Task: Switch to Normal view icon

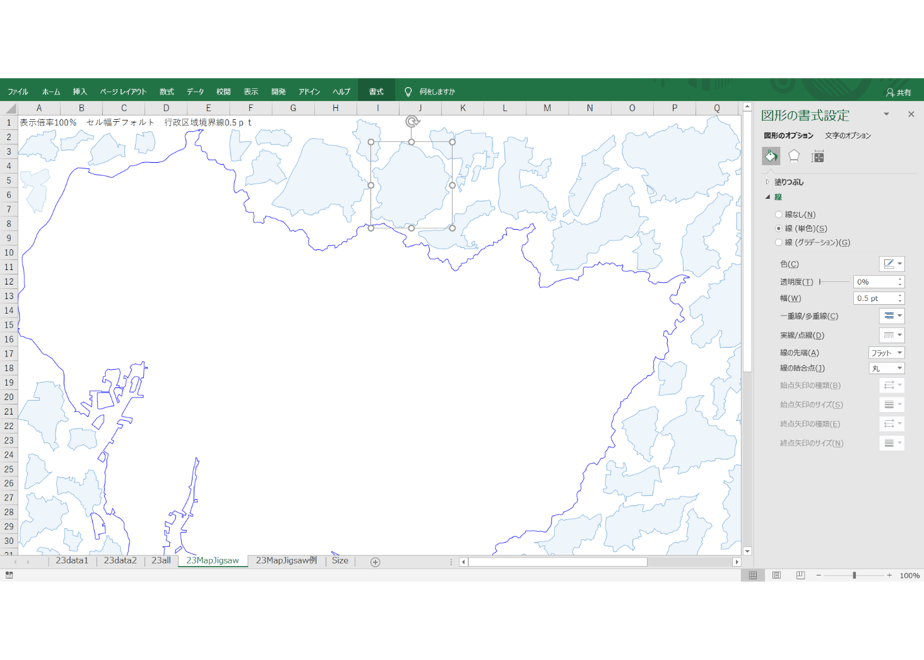Action: 753,575
